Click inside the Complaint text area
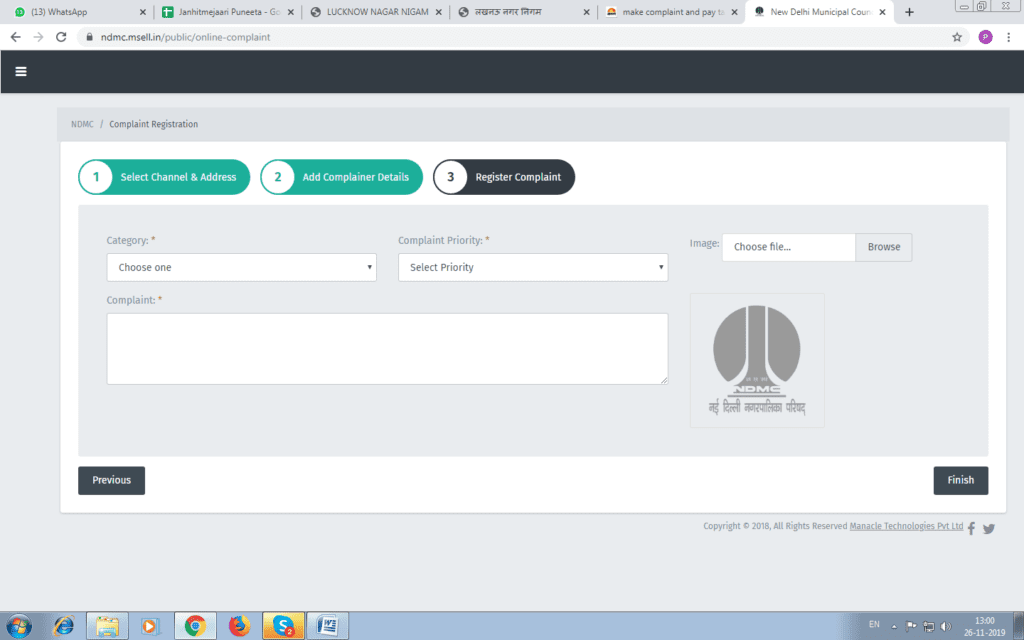 (387, 348)
